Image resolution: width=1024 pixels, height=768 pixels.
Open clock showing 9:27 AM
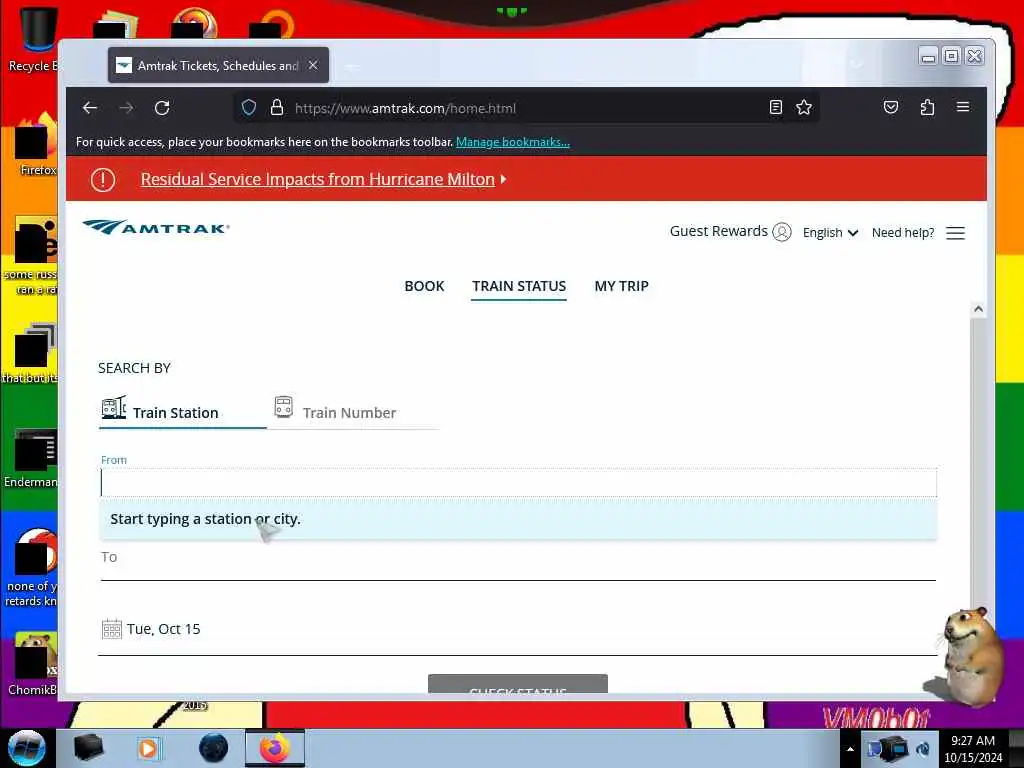(x=973, y=749)
